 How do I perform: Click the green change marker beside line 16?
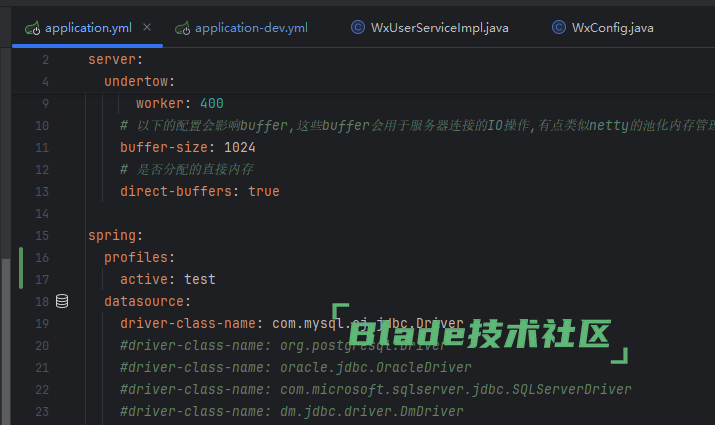21,268
